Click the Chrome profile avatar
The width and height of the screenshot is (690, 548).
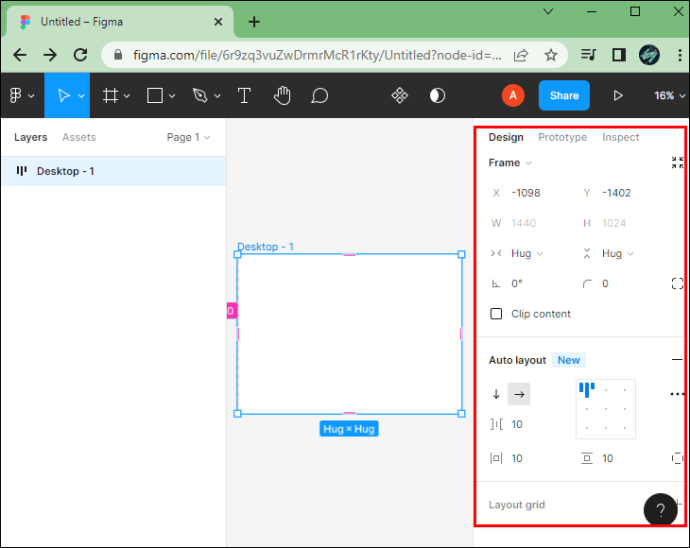click(x=649, y=55)
